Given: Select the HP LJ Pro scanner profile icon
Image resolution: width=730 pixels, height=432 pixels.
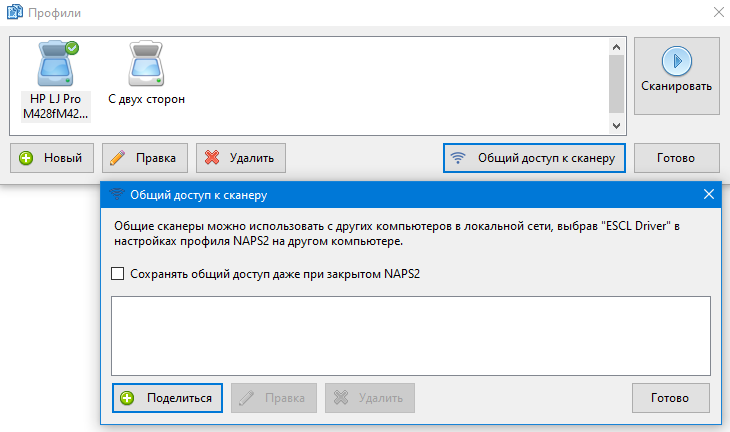Looking at the screenshot, I should coord(55,65).
